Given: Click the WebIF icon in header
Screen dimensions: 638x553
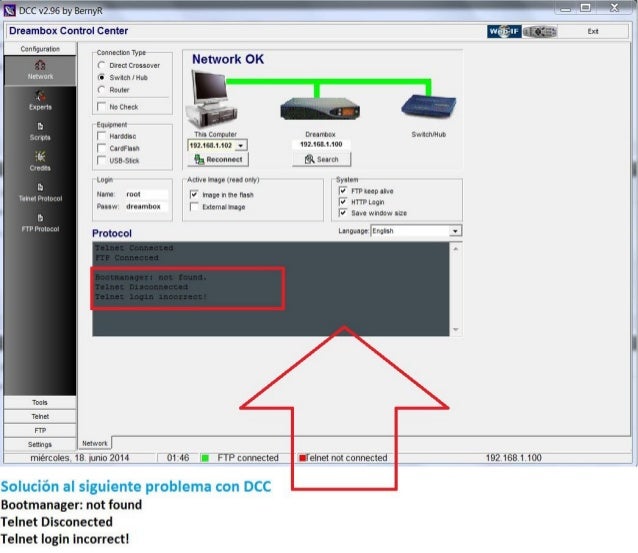Looking at the screenshot, I should [x=504, y=31].
